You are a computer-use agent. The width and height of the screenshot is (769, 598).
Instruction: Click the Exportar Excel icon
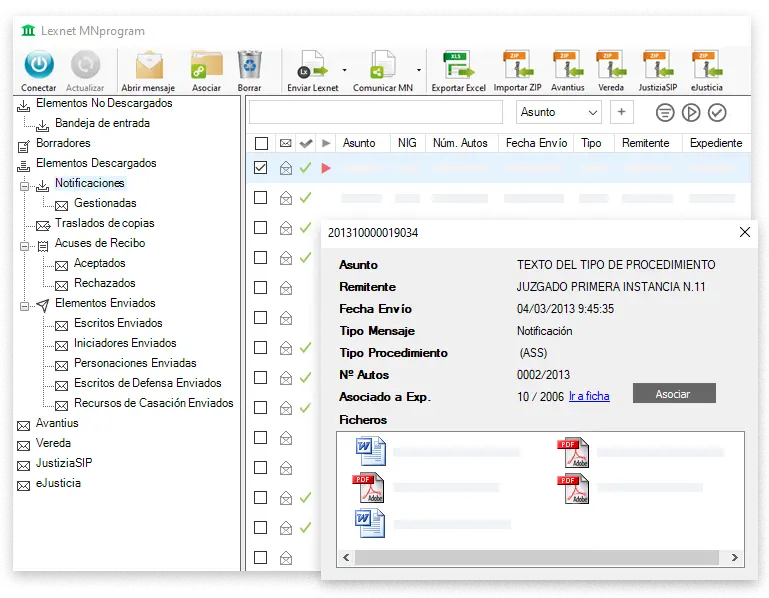458,66
